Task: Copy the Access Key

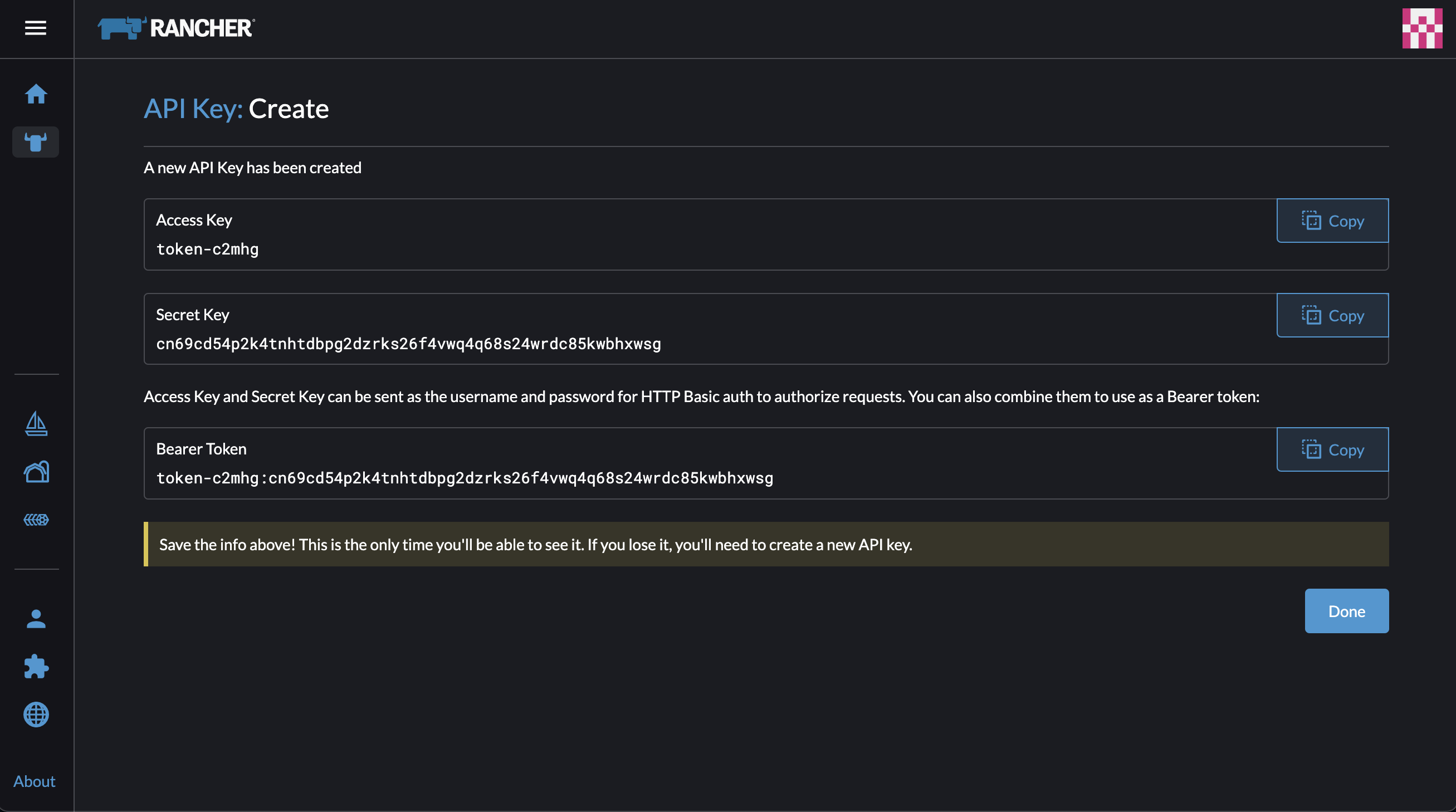Action: click(x=1332, y=221)
